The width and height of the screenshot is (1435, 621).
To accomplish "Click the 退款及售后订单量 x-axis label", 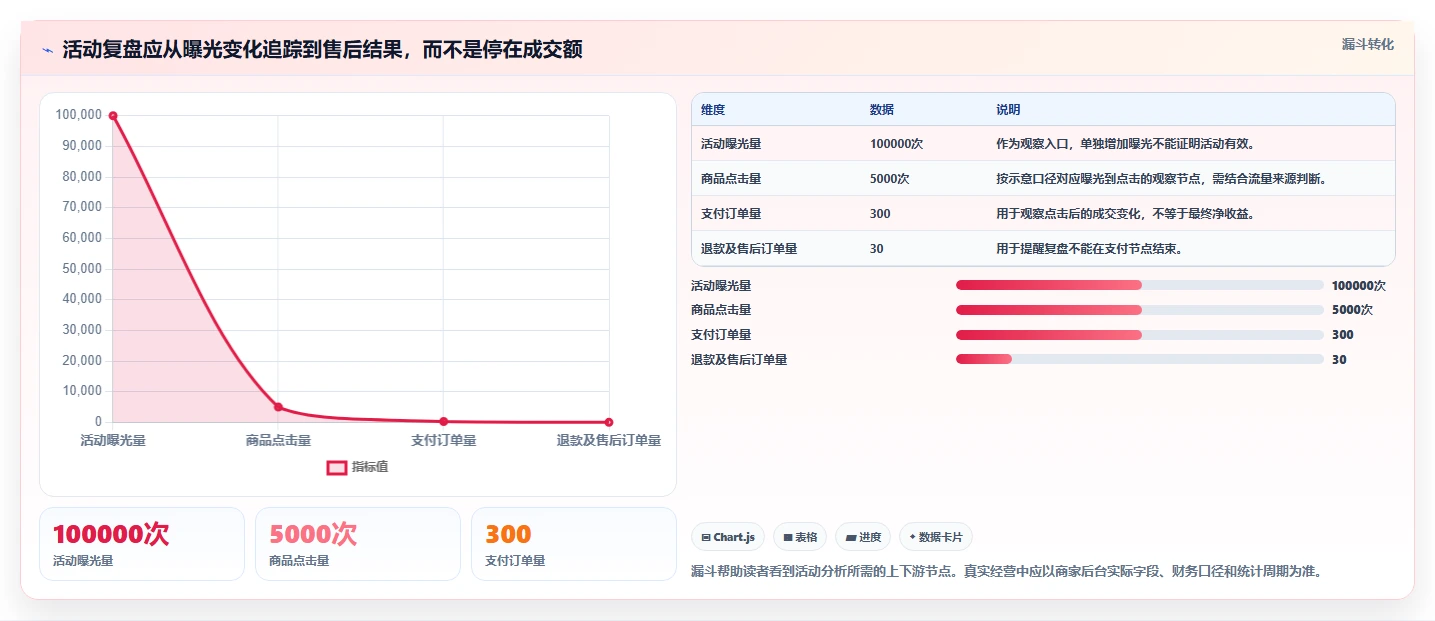I will click(609, 441).
